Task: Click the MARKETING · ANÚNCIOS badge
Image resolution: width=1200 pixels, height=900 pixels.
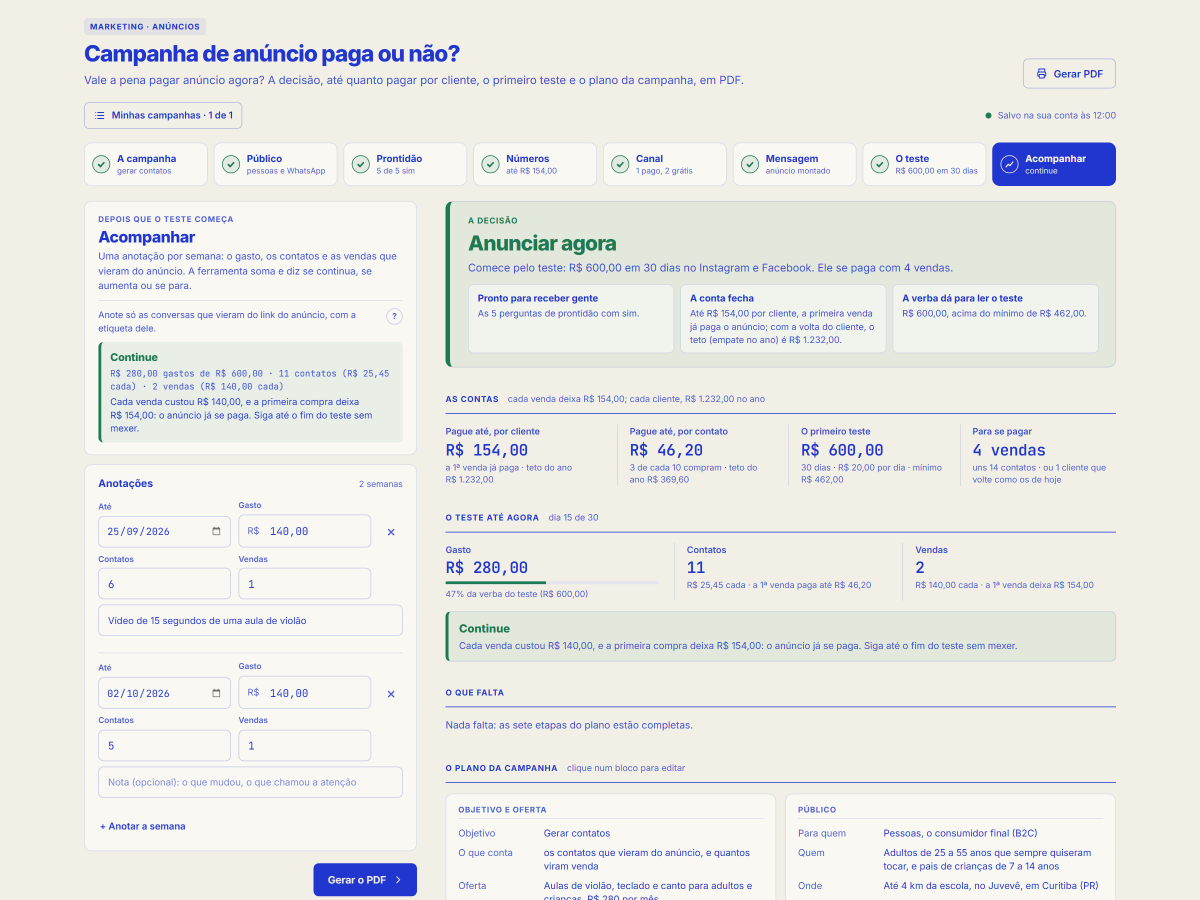Action: coord(145,27)
